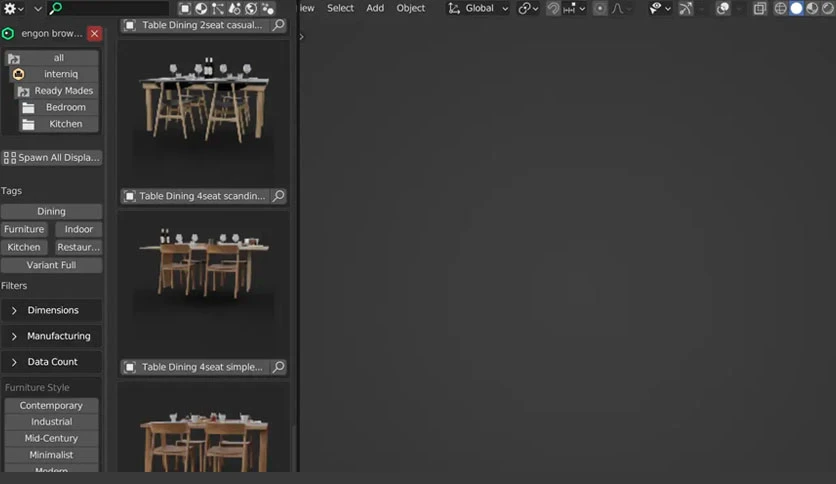The width and height of the screenshot is (836, 484).
Task: Click magnifier icon on Table Dining 4seat scandinavian
Action: (279, 196)
